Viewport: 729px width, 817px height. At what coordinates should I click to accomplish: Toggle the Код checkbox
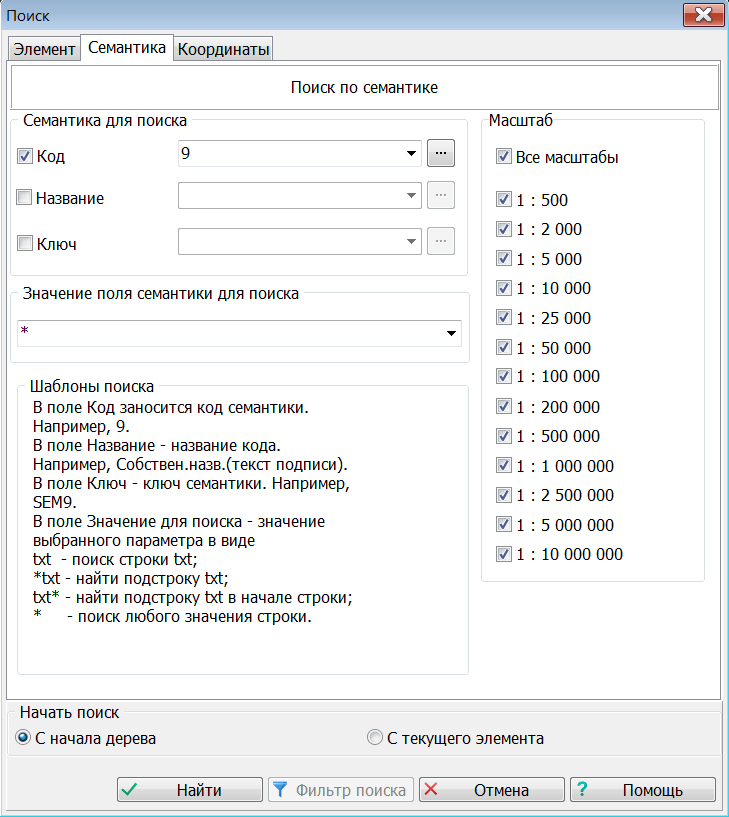(x=25, y=156)
